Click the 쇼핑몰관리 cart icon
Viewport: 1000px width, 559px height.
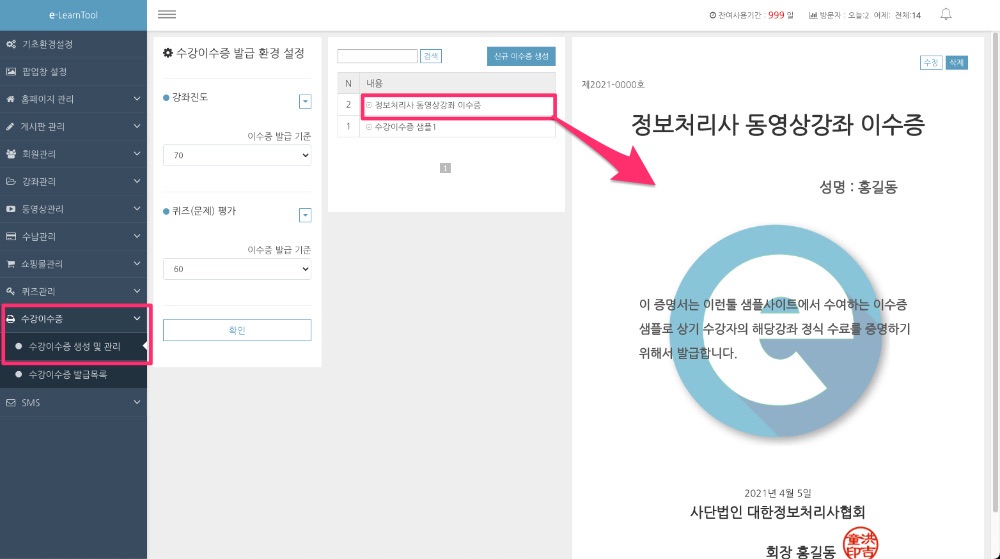11,263
